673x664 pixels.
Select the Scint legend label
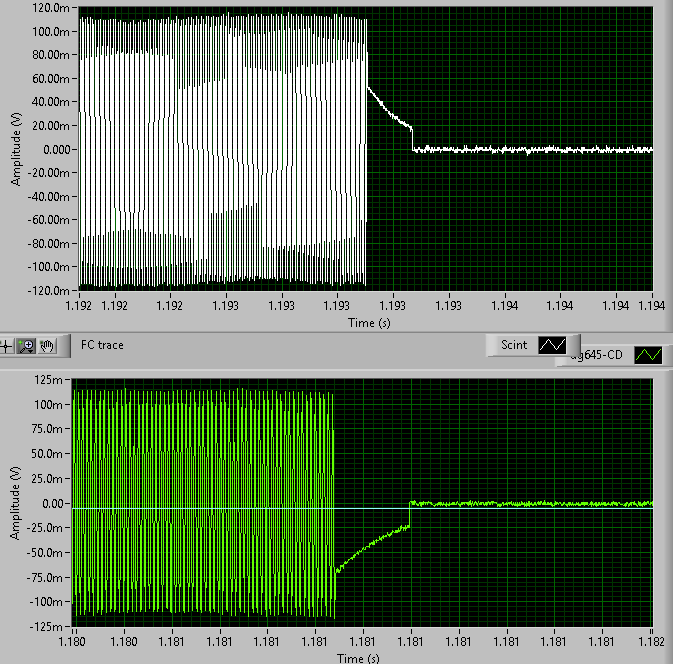point(514,345)
